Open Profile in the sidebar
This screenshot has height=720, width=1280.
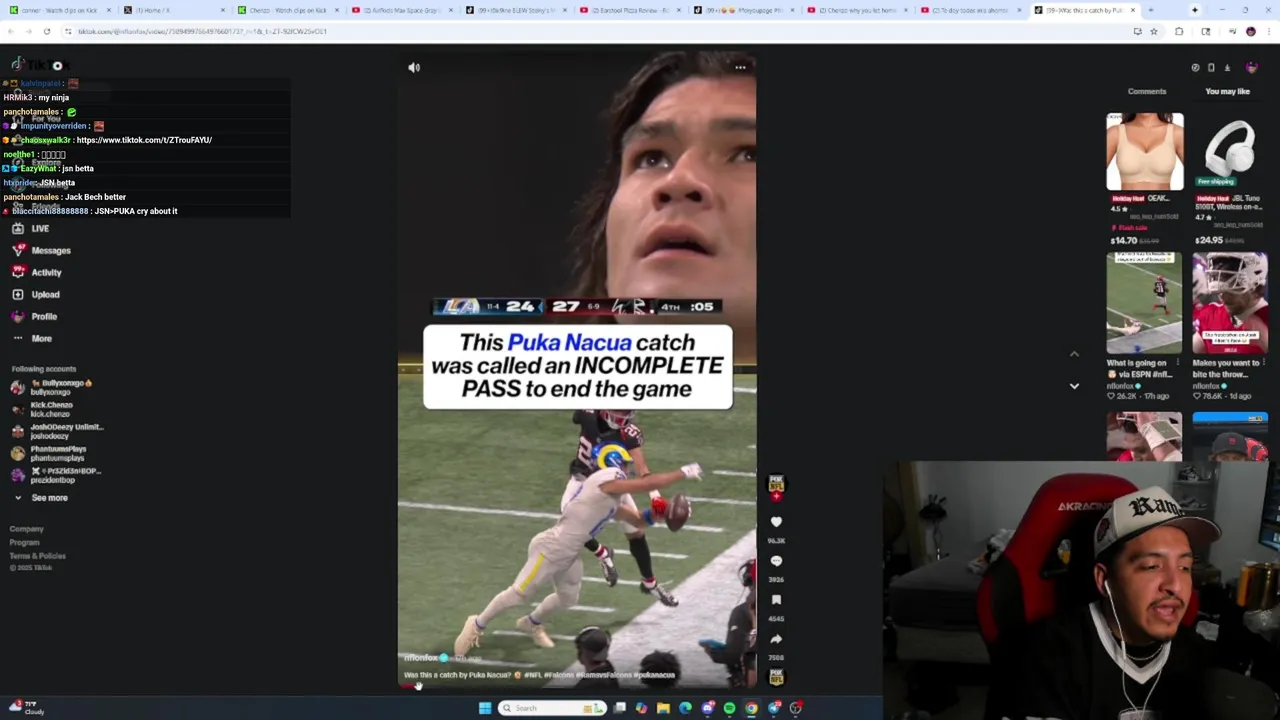coord(34,316)
